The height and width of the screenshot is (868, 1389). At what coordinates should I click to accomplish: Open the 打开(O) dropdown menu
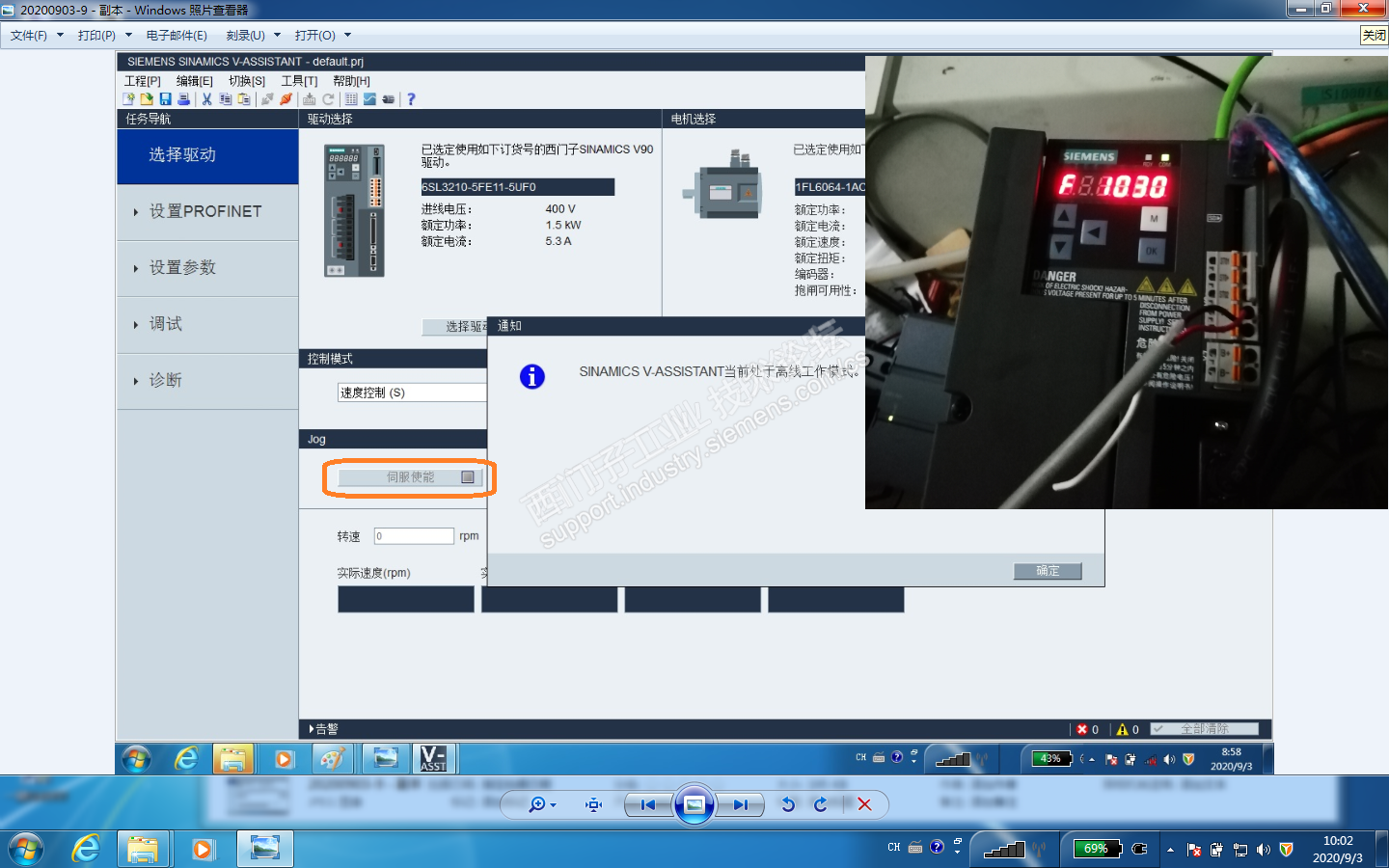(323, 36)
